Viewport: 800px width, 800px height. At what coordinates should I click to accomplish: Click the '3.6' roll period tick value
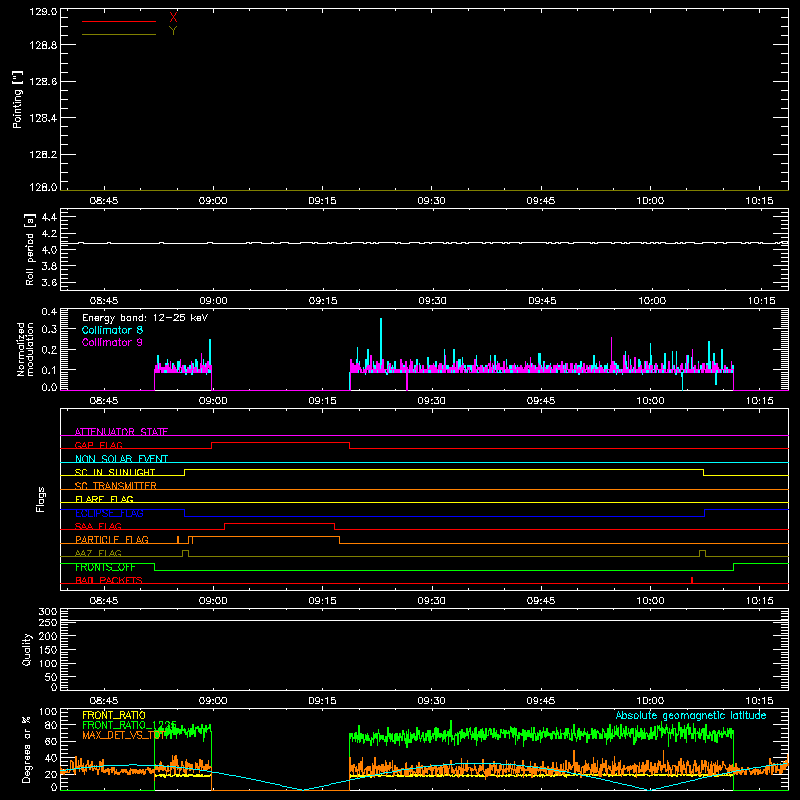pos(49,282)
